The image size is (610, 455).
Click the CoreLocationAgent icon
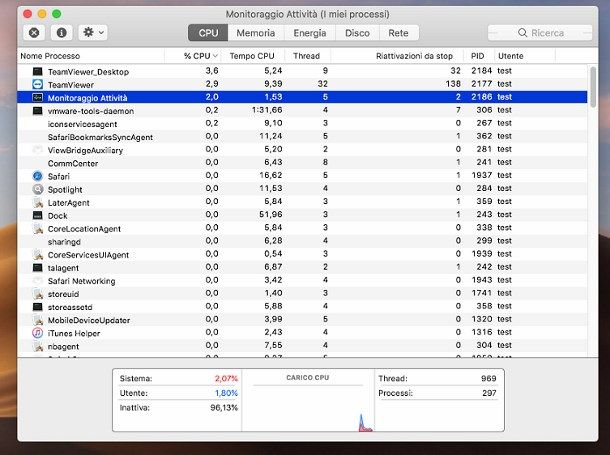(x=37, y=229)
